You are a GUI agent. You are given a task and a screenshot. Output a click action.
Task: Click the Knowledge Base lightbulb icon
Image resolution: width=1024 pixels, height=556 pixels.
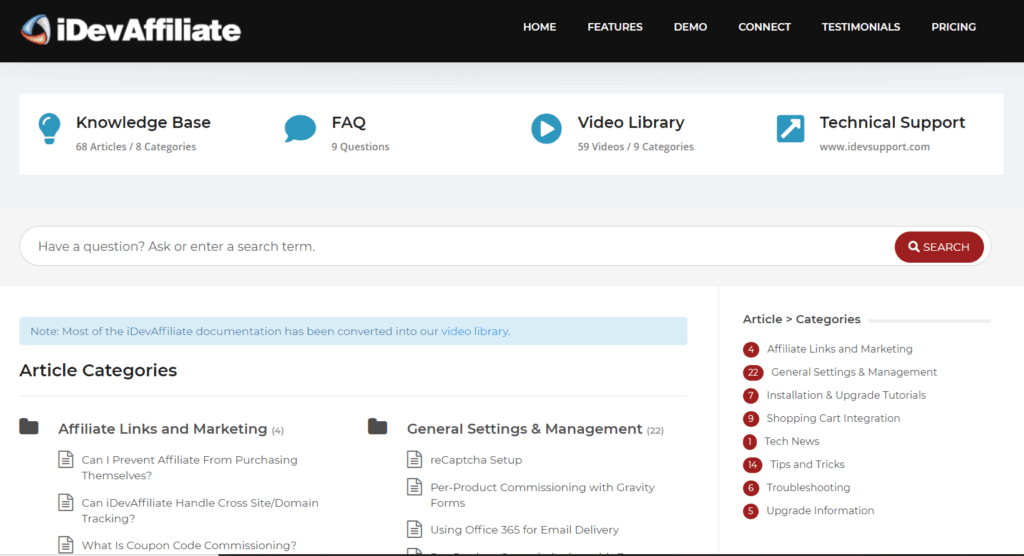[x=49, y=129]
